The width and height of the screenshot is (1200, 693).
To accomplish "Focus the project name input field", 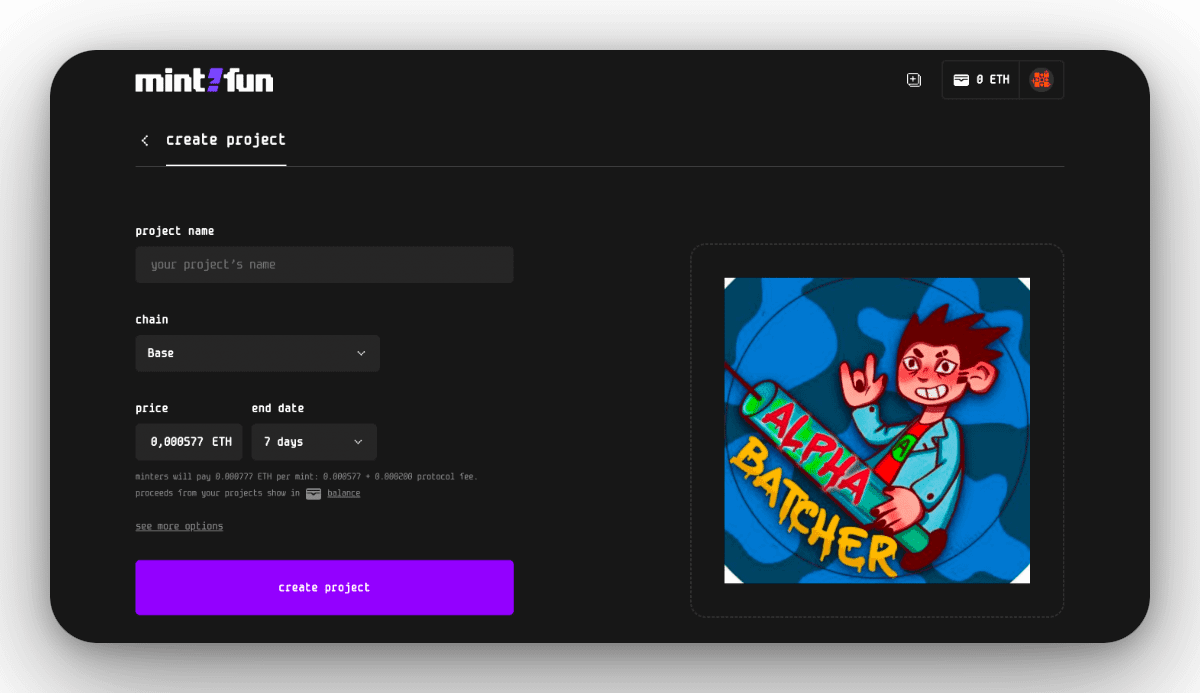I will pyautogui.click(x=324, y=265).
